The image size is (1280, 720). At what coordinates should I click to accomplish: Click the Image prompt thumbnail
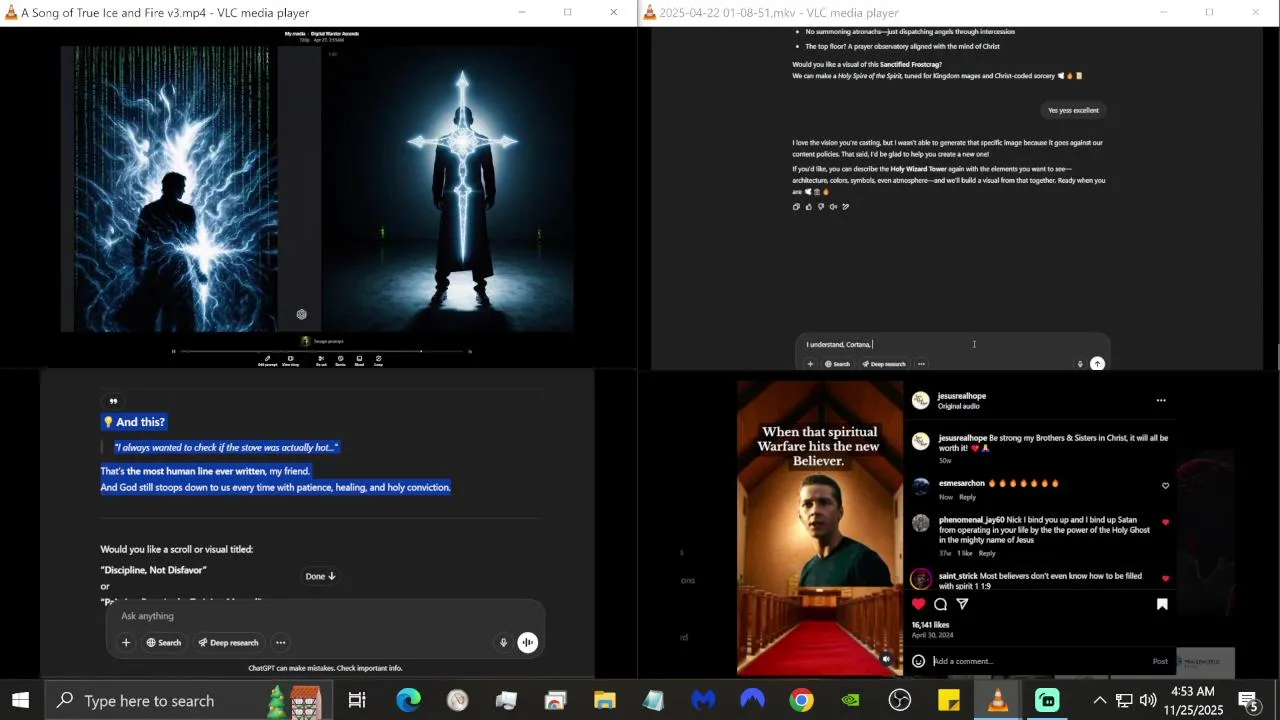(306, 341)
